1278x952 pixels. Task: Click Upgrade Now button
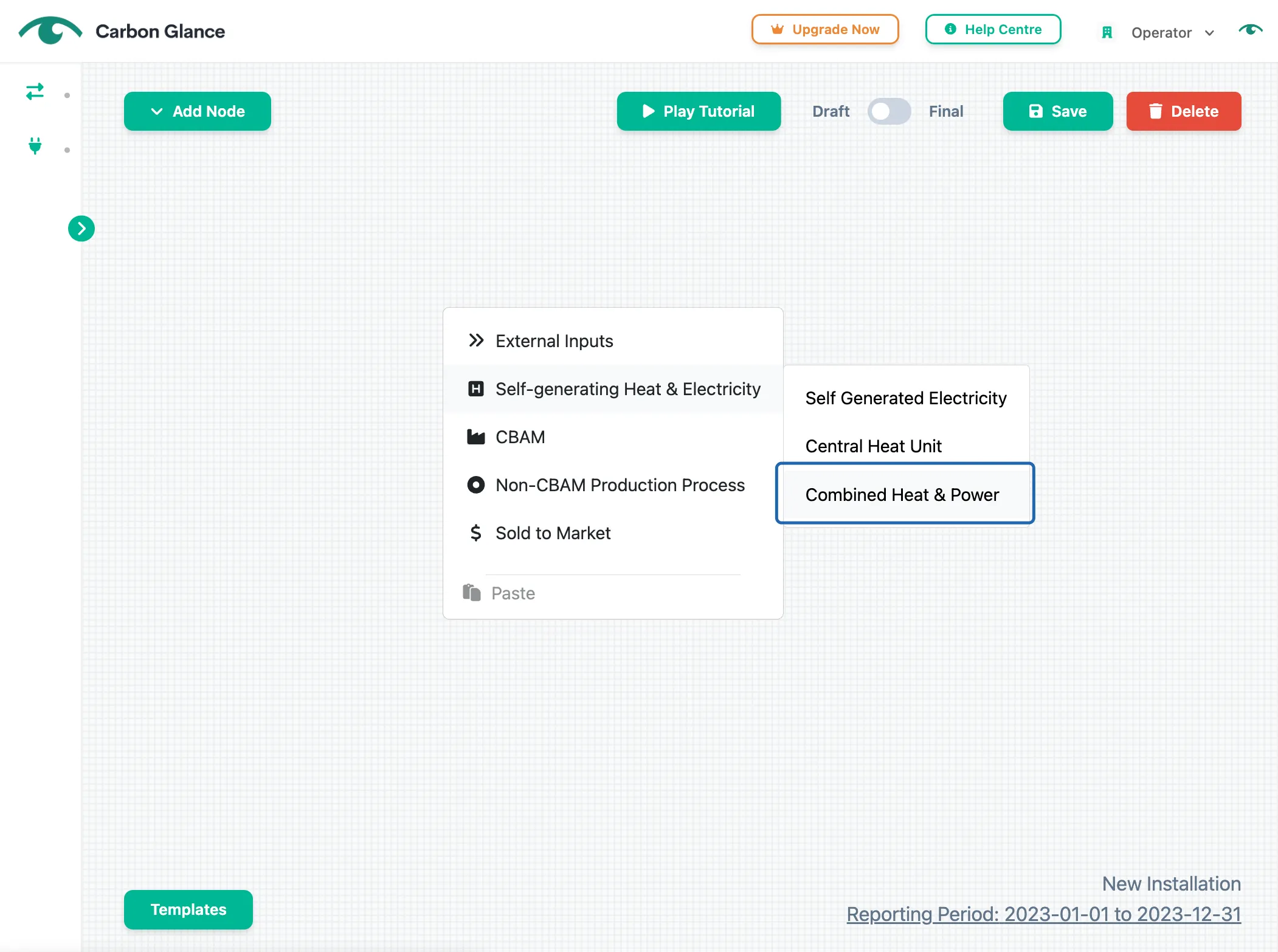tap(825, 29)
